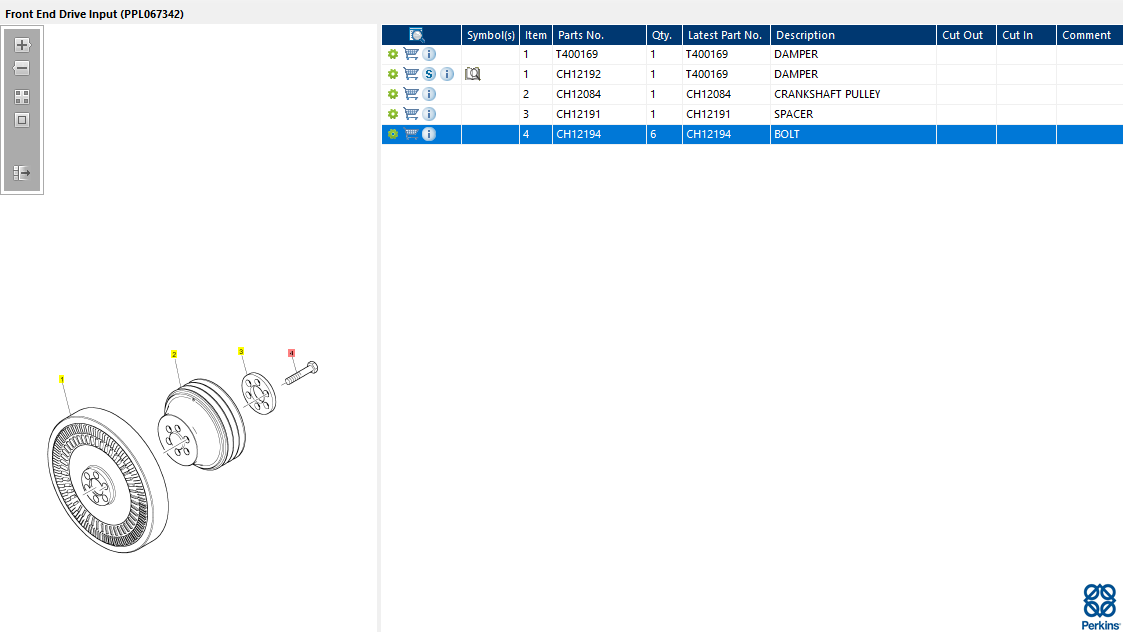Select CH12084 in Parts No. column
Image resolution: width=1123 pixels, height=632 pixels.
[x=579, y=94]
